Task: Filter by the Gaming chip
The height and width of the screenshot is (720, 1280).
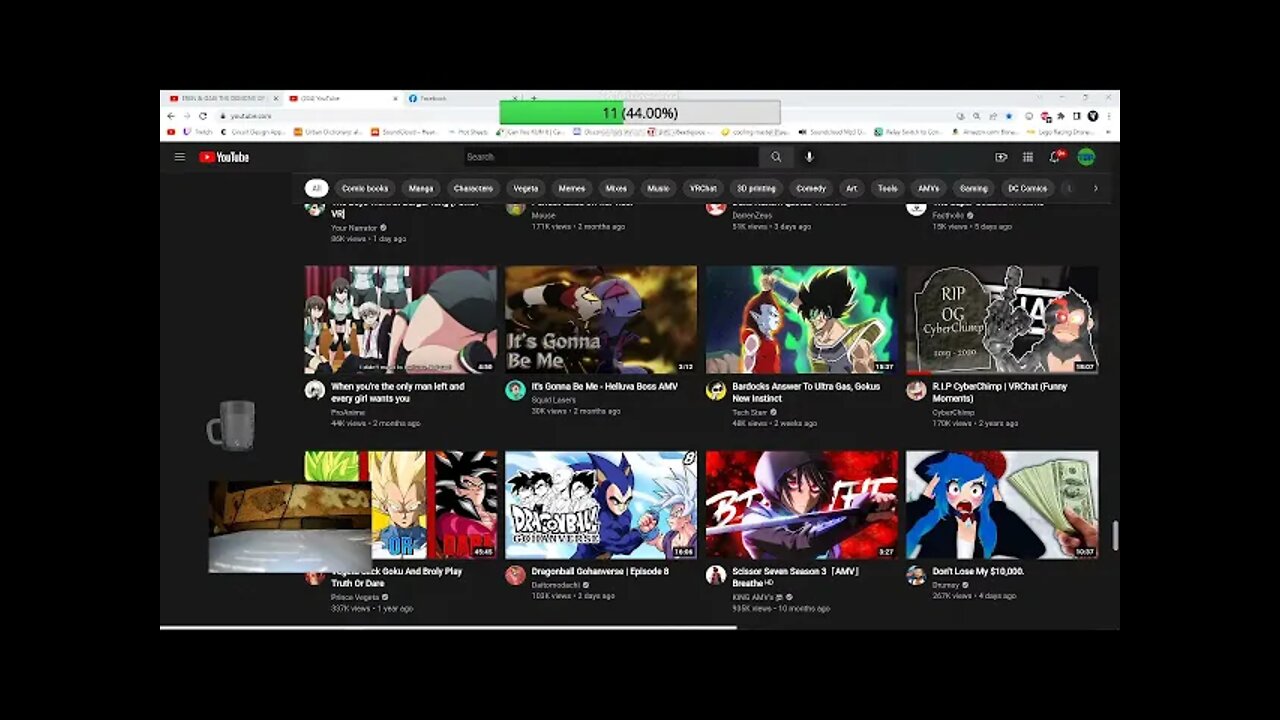Action: 973,188
